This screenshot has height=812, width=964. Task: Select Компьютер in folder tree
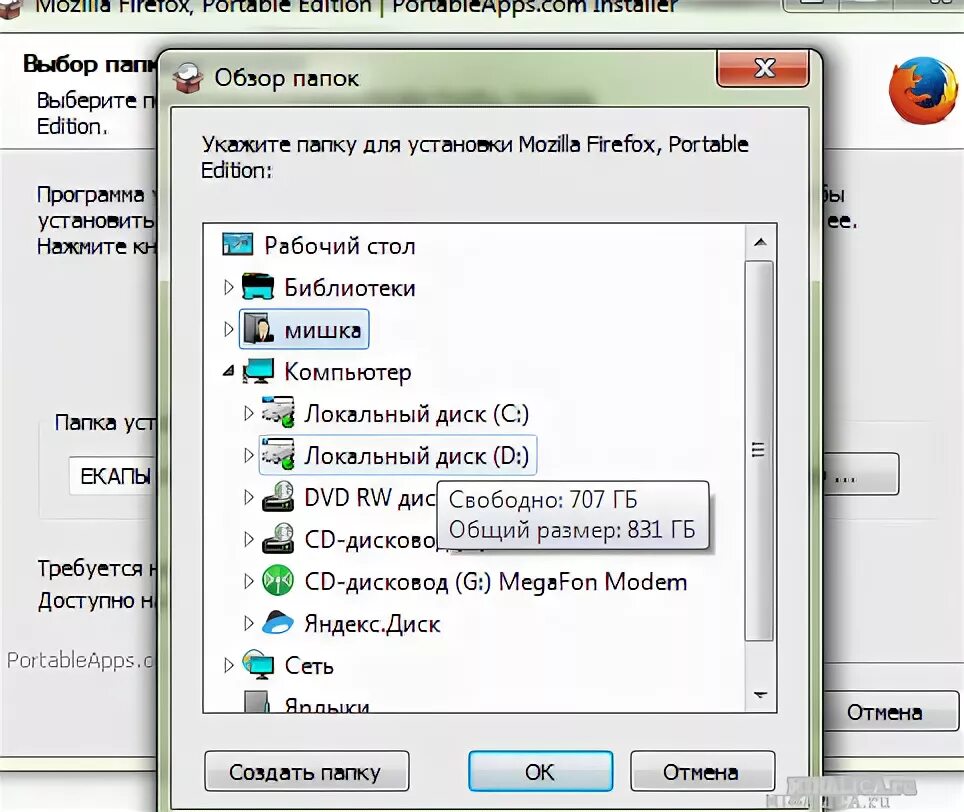[x=348, y=372]
